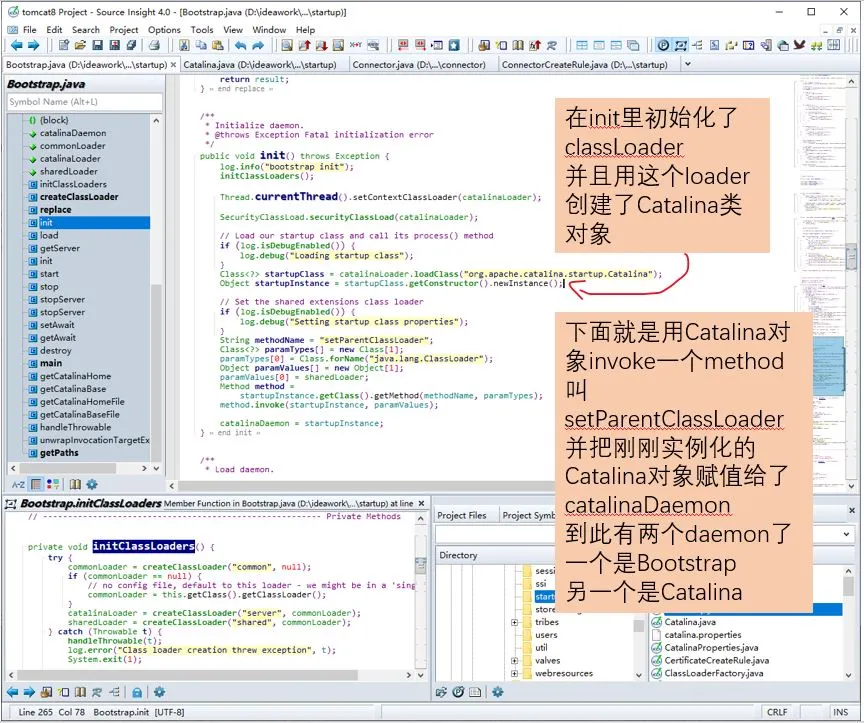The height and width of the screenshot is (723, 864).
Task: Click into the Symbol Name search field
Action: pos(85,102)
